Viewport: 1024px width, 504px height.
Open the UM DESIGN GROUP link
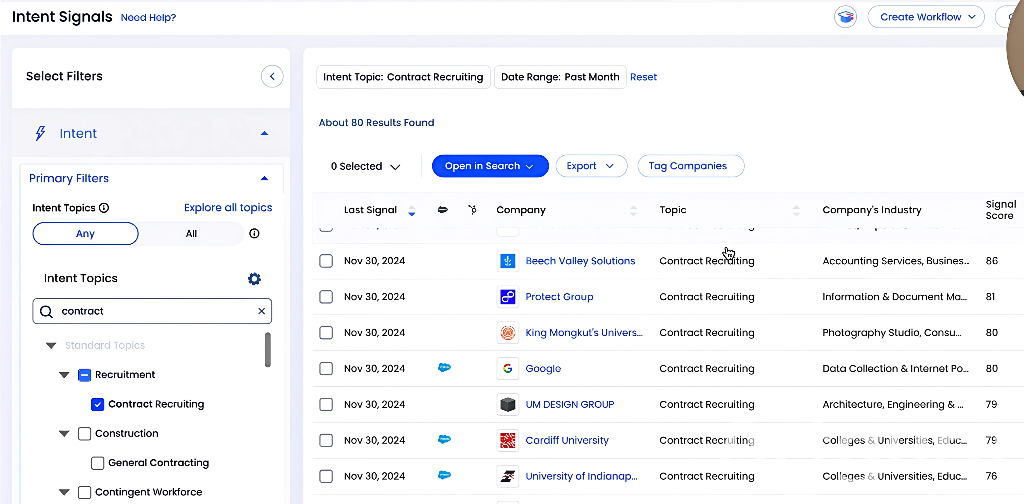569,405
